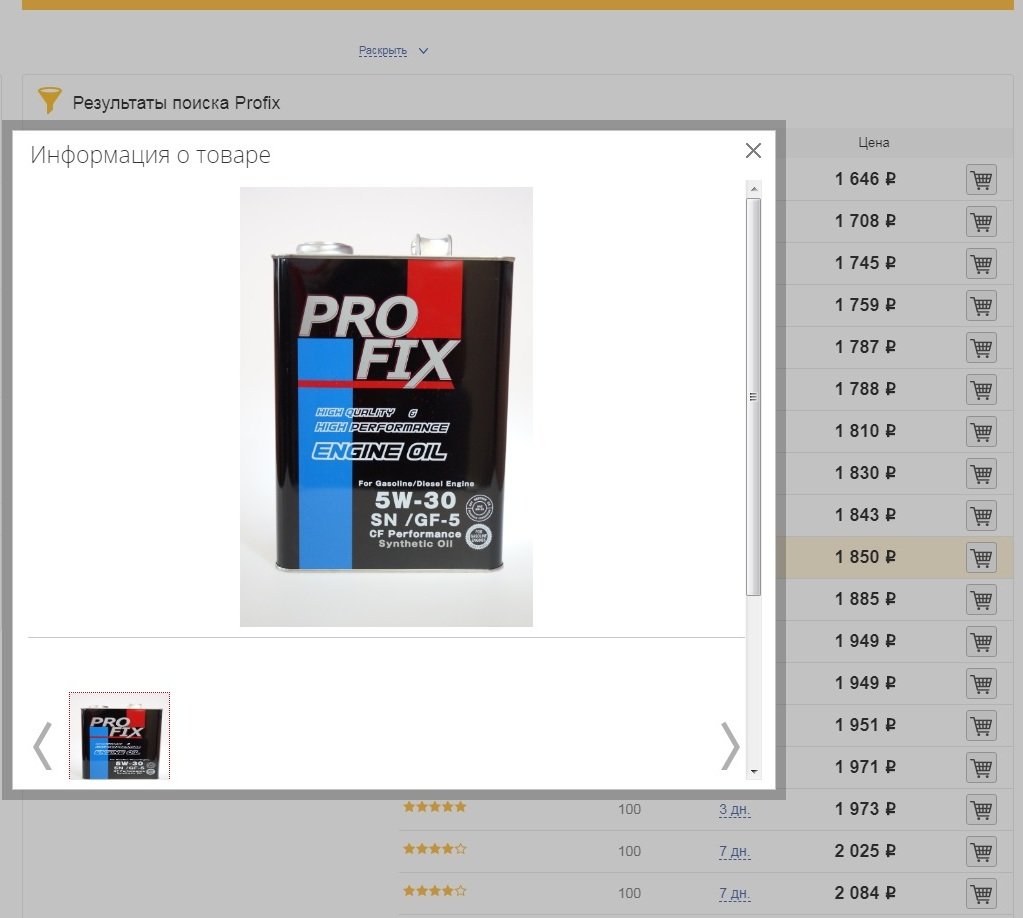Click quantity 100 in 1 973 ₽ row
This screenshot has width=1023, height=918.
click(630, 810)
